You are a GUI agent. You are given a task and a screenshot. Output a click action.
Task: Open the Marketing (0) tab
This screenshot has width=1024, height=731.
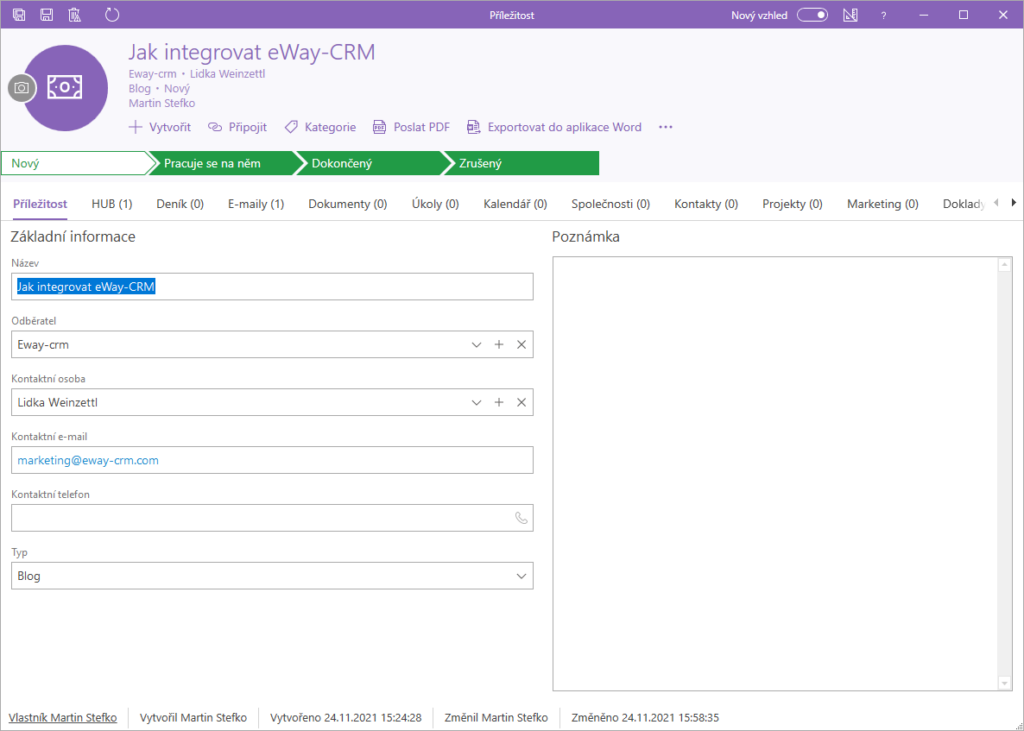click(883, 204)
